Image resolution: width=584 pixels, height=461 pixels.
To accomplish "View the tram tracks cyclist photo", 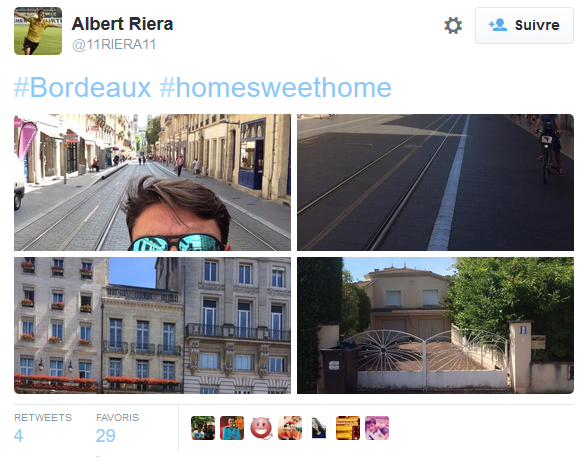I will [435, 182].
